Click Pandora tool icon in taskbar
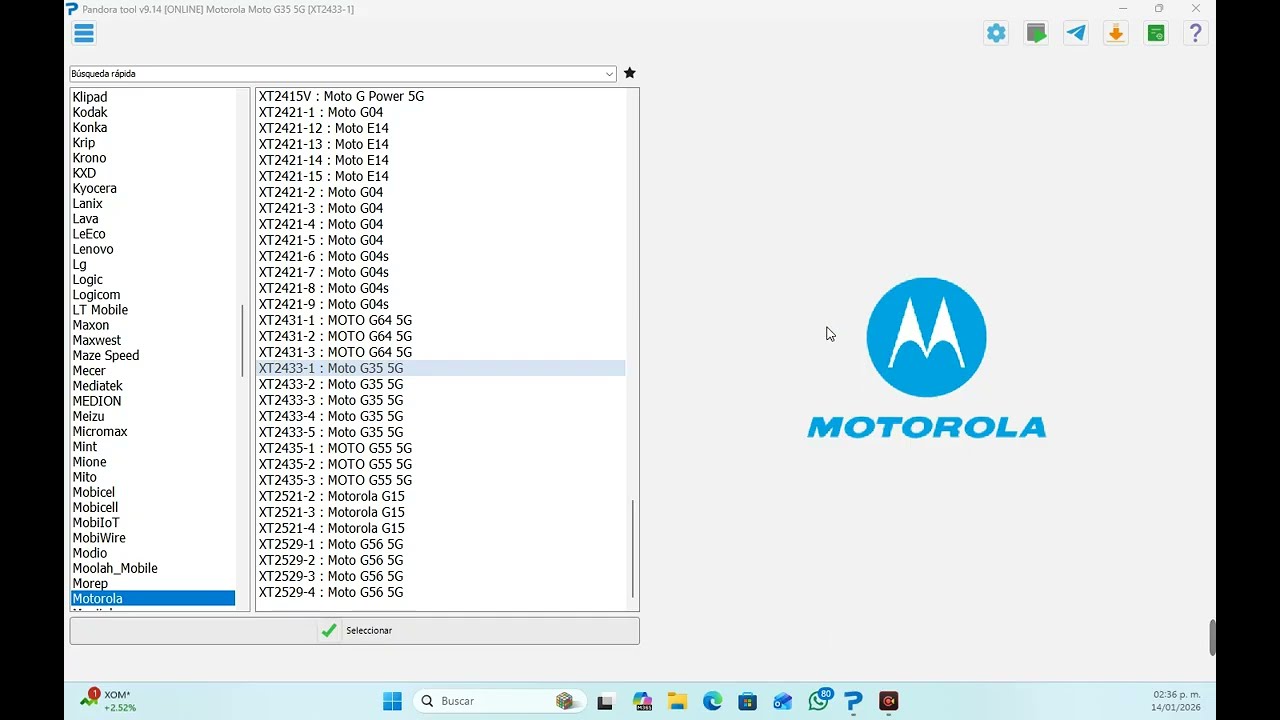Viewport: 1280px width, 720px height. click(x=853, y=702)
